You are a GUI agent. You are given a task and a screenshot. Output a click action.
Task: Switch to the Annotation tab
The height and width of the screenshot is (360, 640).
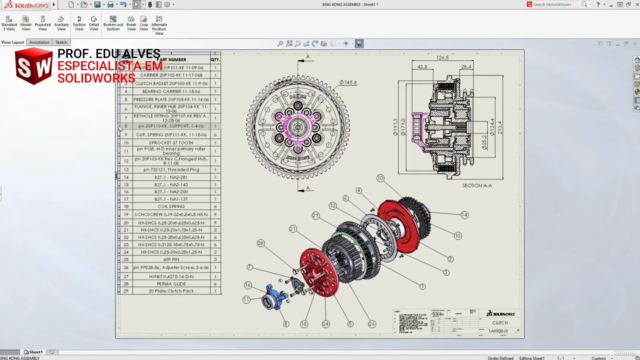click(x=39, y=42)
